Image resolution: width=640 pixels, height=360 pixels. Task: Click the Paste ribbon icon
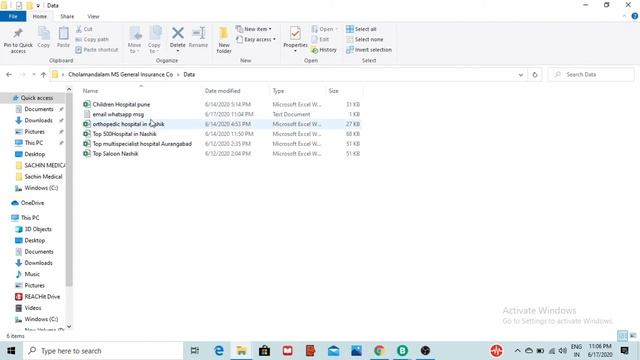(x=63, y=38)
